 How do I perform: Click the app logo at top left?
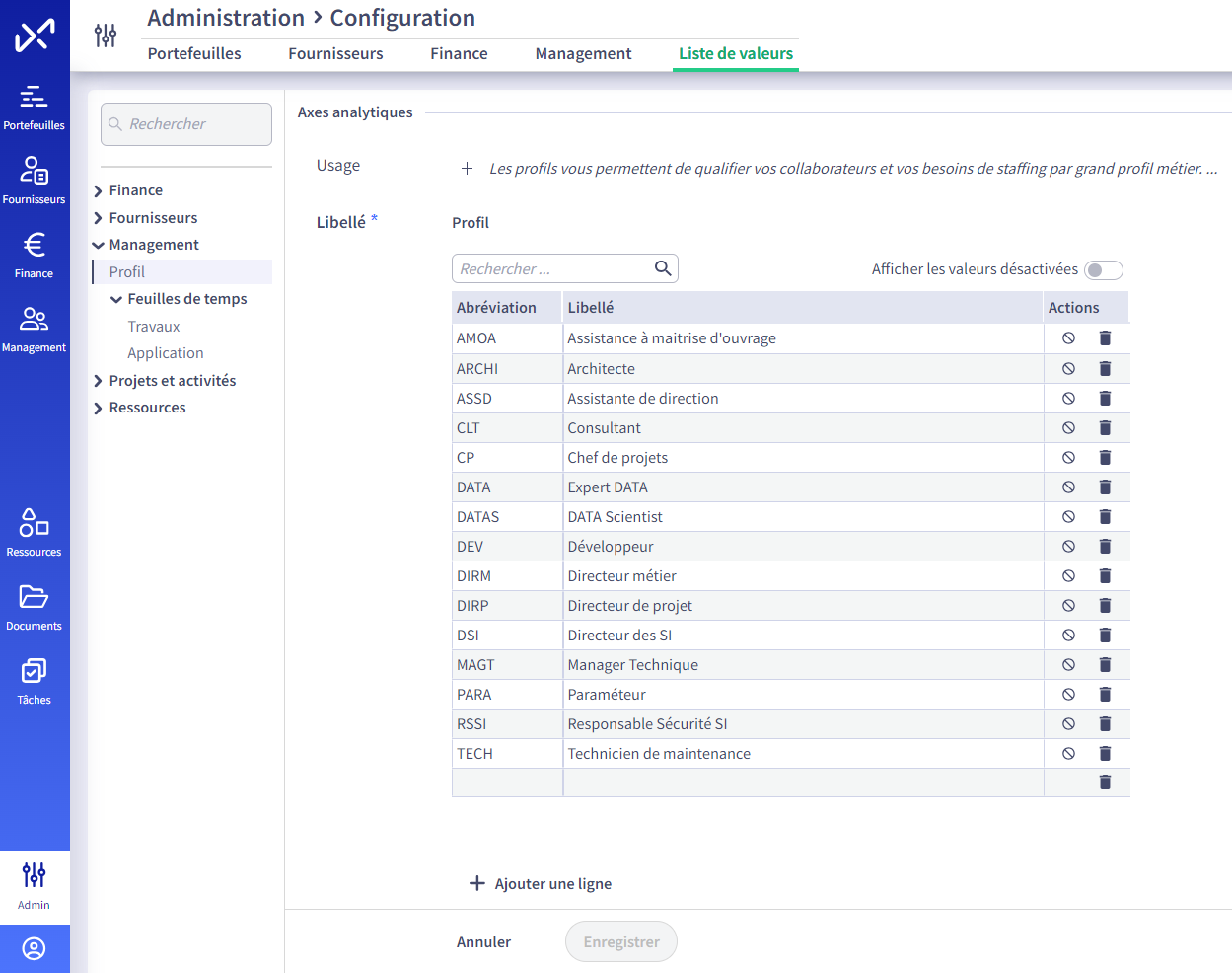click(35, 37)
